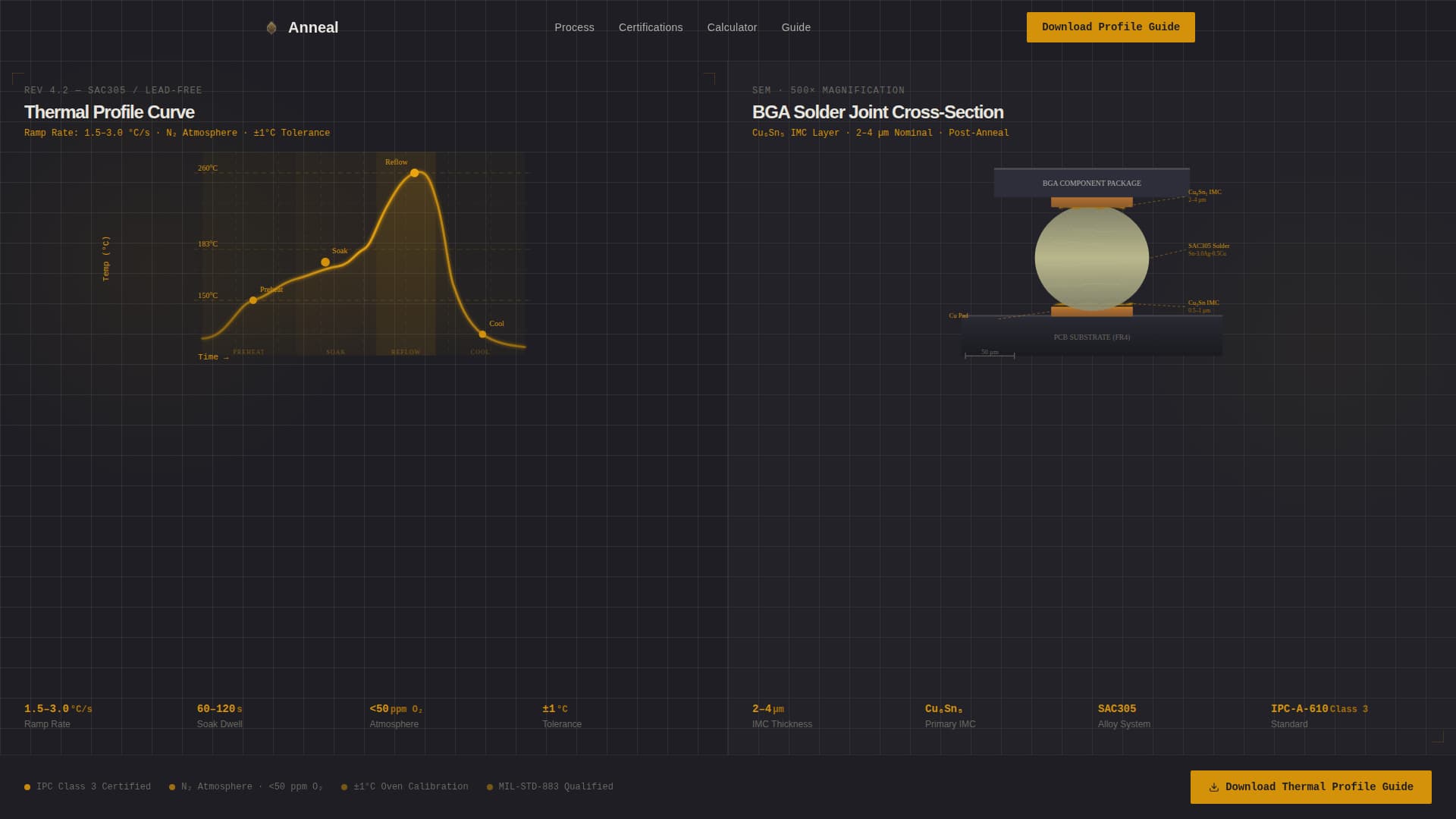Click the download arrow icon in footer button
This screenshot has height=819, width=1456.
tap(1215, 786)
